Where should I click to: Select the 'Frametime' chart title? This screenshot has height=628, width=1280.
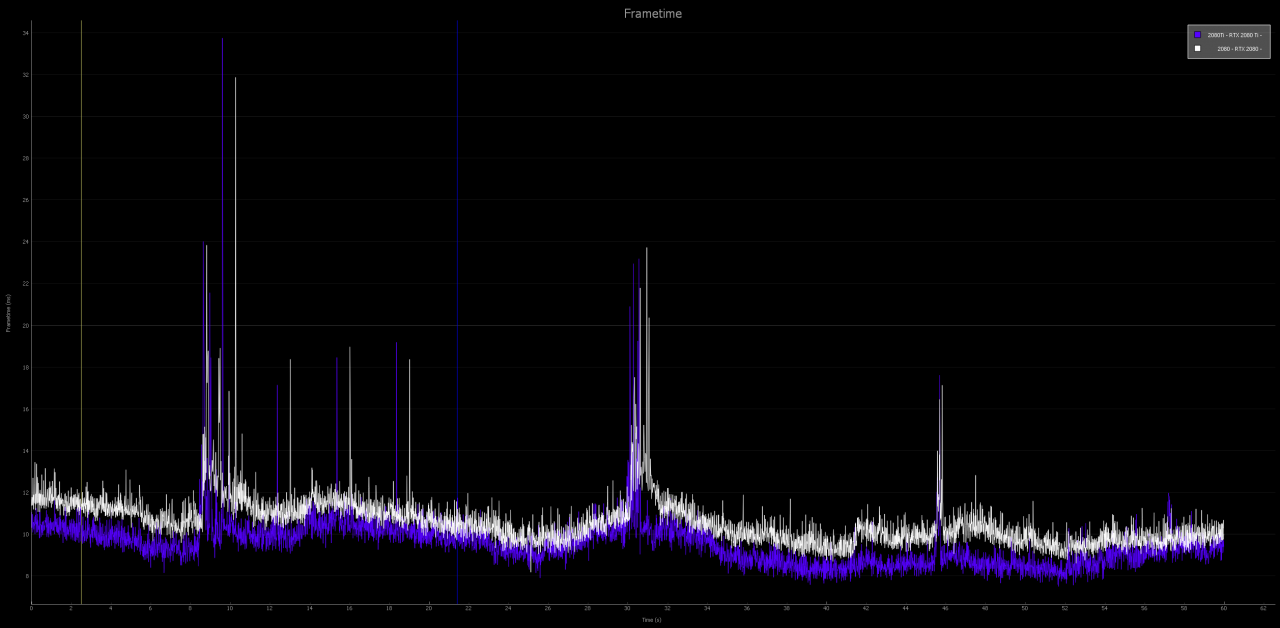653,14
